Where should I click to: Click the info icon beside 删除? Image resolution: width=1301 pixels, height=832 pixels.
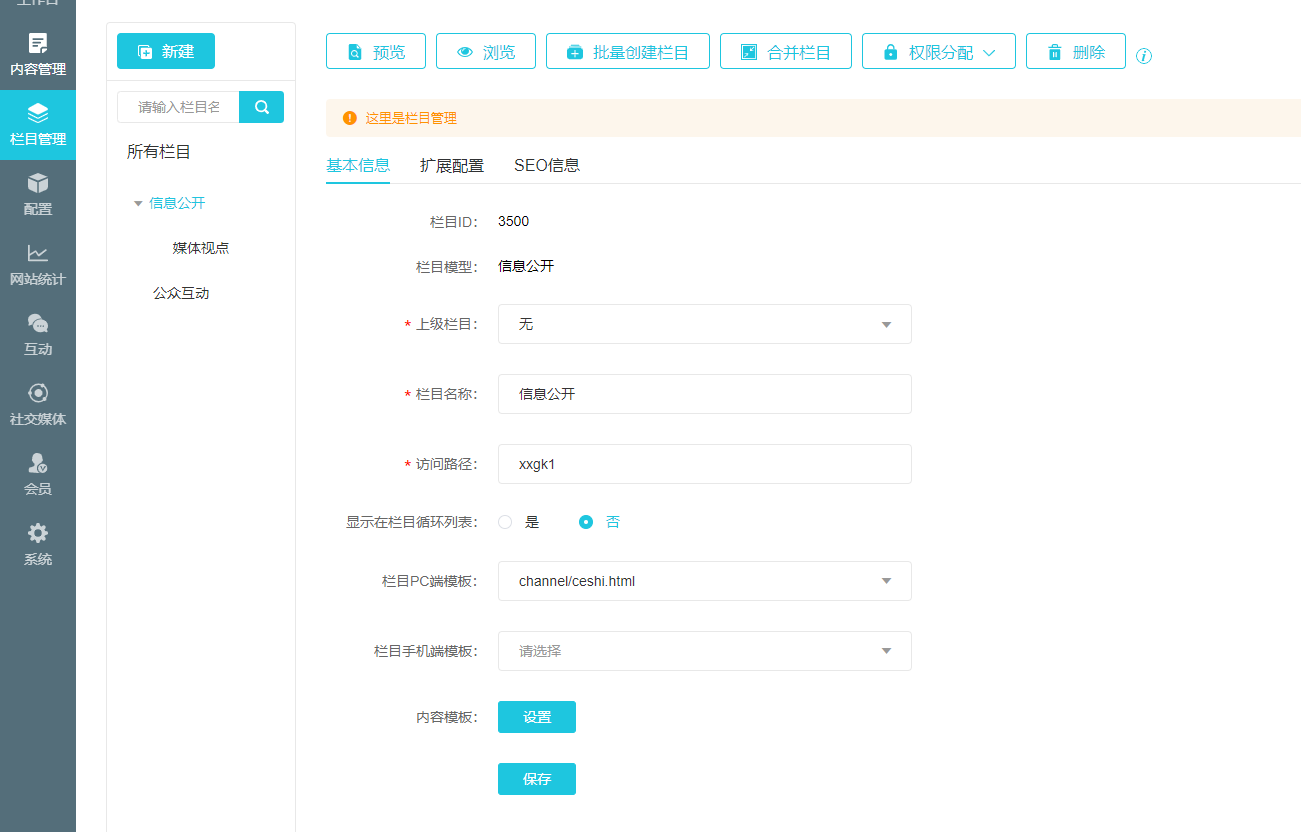point(1144,56)
